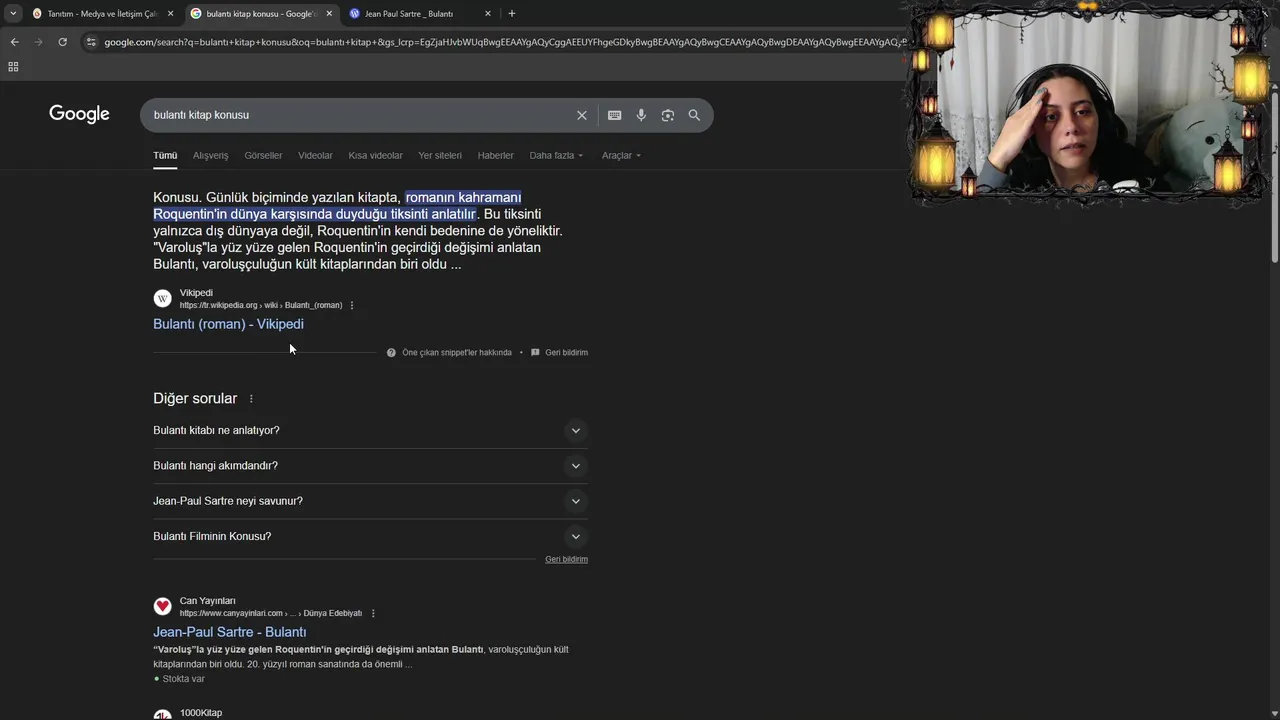1280x720 pixels.
Task: Open more options dots beside Diğer sorular
Action: click(251, 399)
